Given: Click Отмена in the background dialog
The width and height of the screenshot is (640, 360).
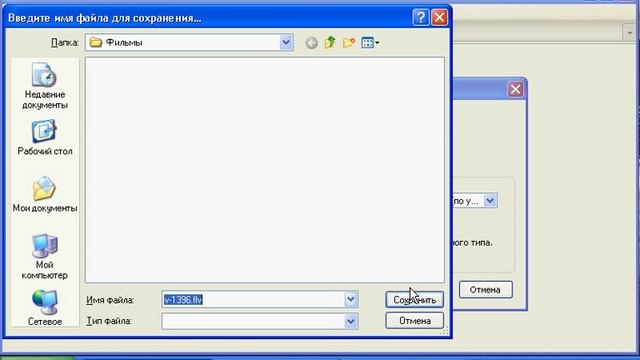Looking at the screenshot, I should tap(485, 290).
